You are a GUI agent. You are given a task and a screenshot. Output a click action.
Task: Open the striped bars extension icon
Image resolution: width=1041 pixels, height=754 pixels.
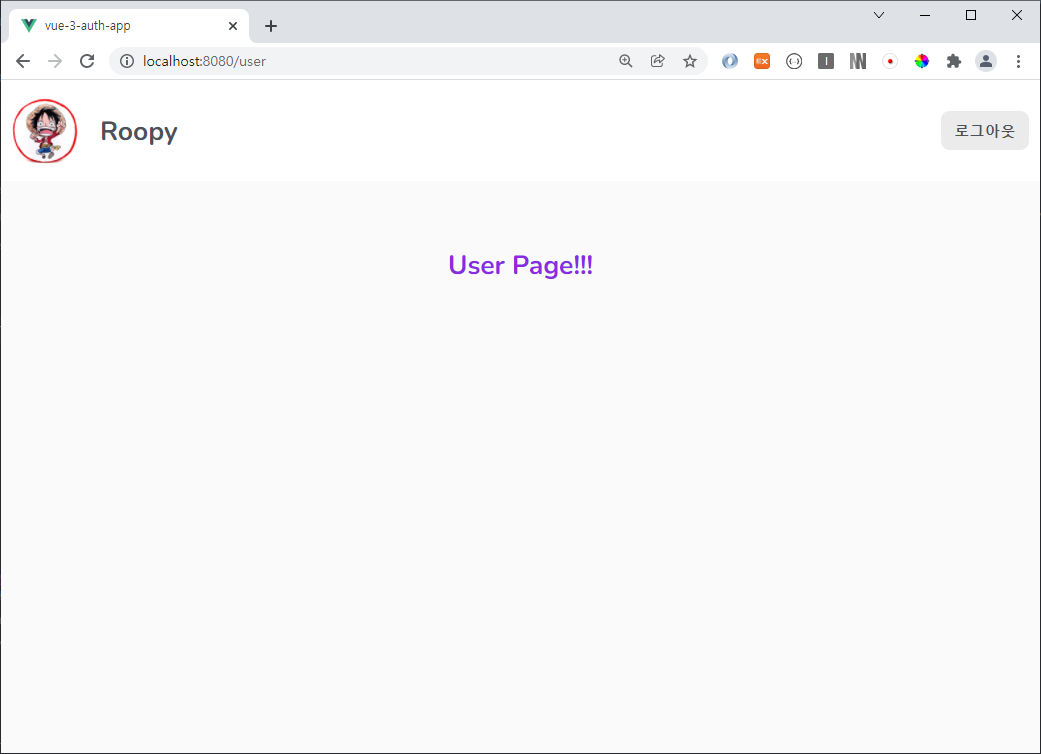point(858,61)
